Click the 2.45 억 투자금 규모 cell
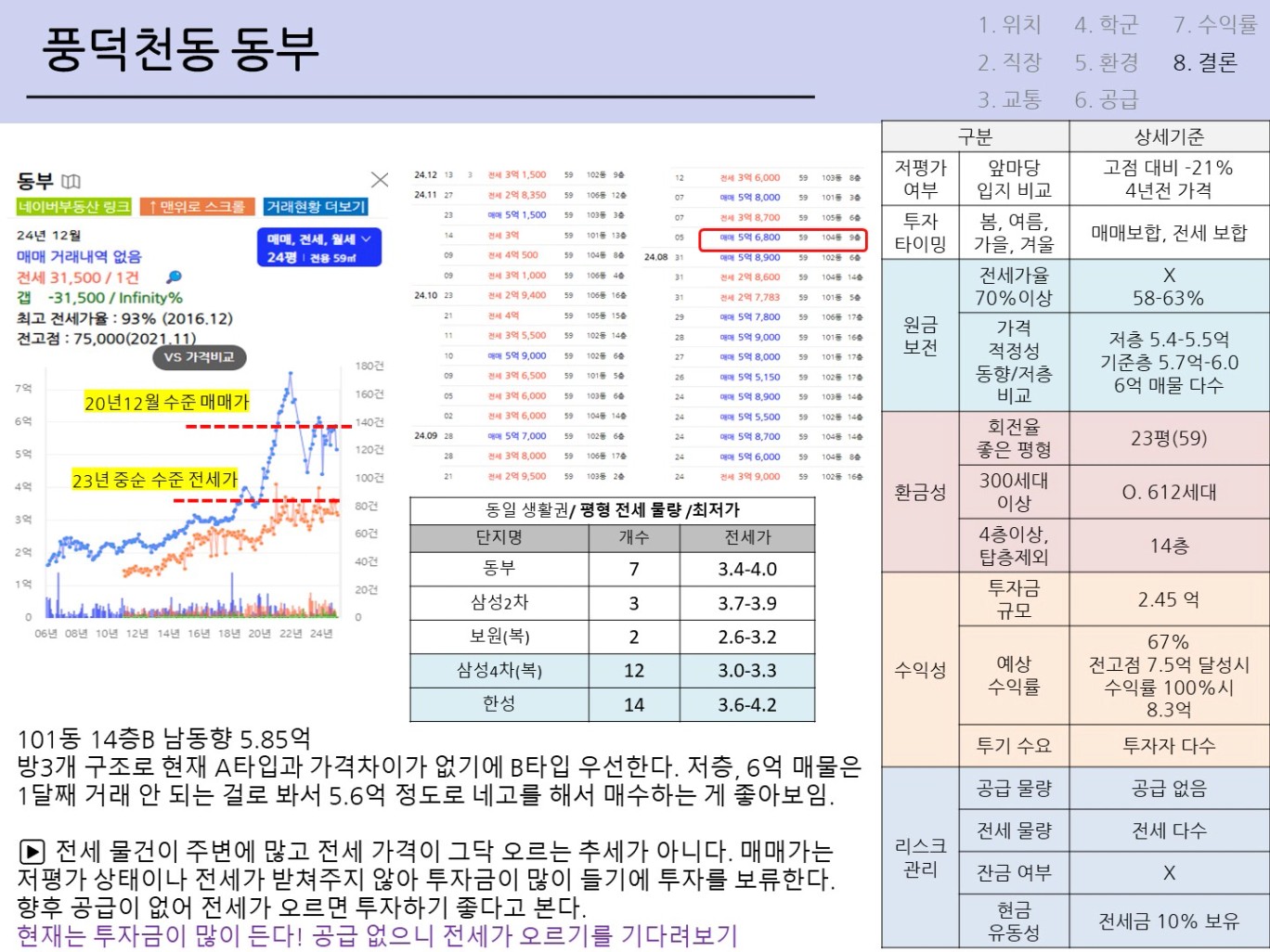This screenshot has width=1270, height=952. 1169,599
